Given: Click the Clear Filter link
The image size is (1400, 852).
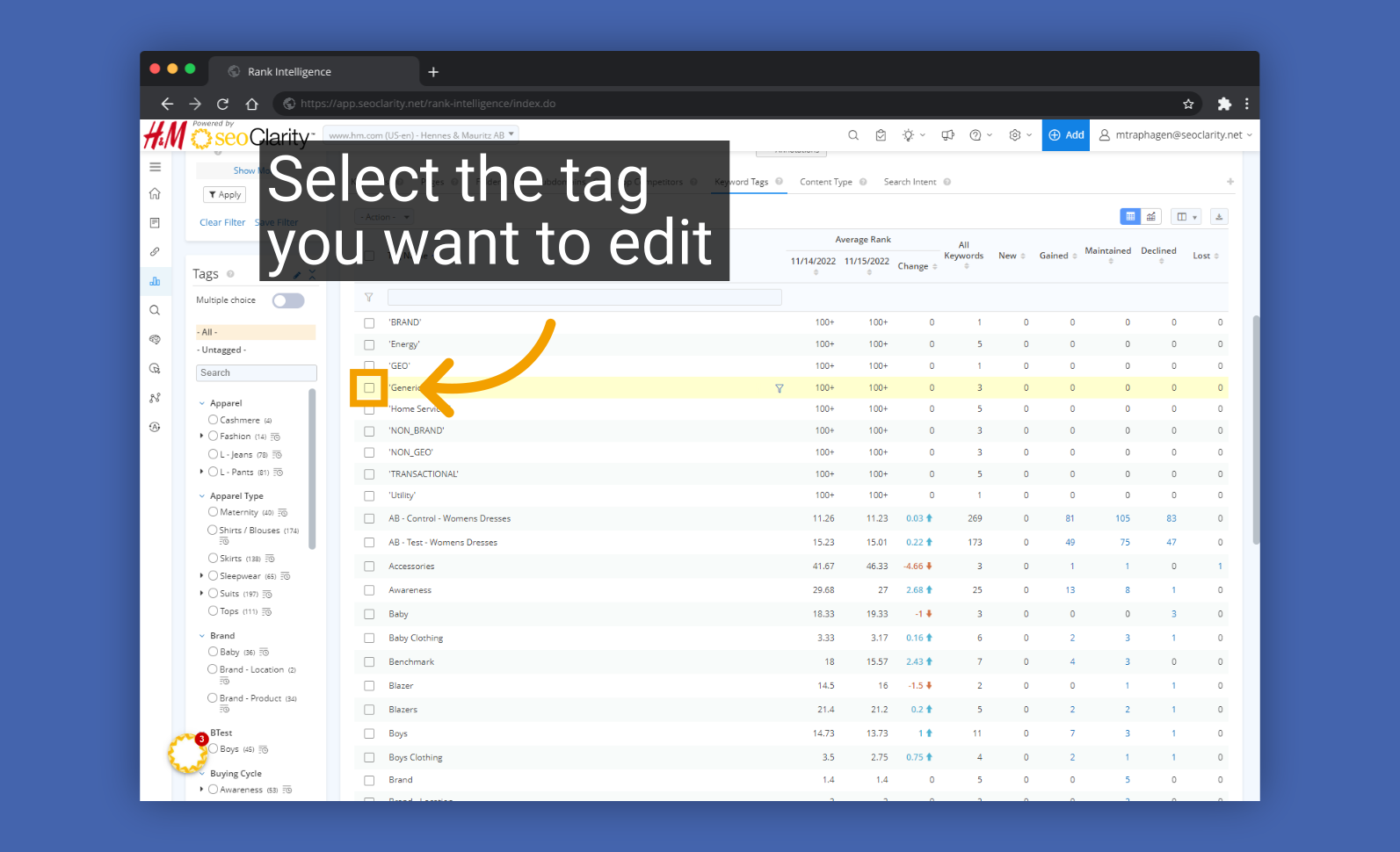Looking at the screenshot, I should pyautogui.click(x=222, y=223).
